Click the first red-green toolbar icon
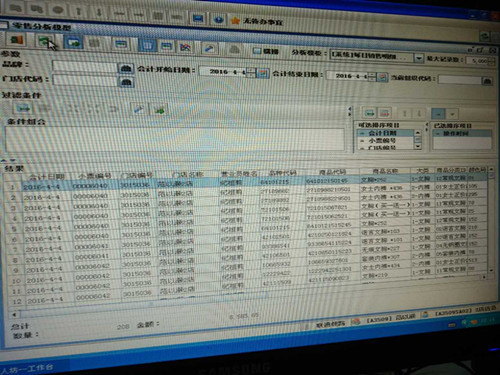 [x=16, y=40]
